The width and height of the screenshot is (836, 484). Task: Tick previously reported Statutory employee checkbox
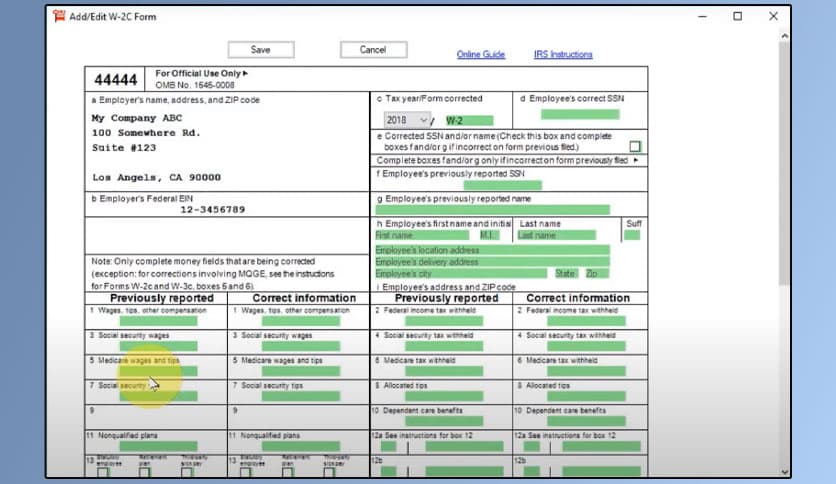click(x=103, y=472)
